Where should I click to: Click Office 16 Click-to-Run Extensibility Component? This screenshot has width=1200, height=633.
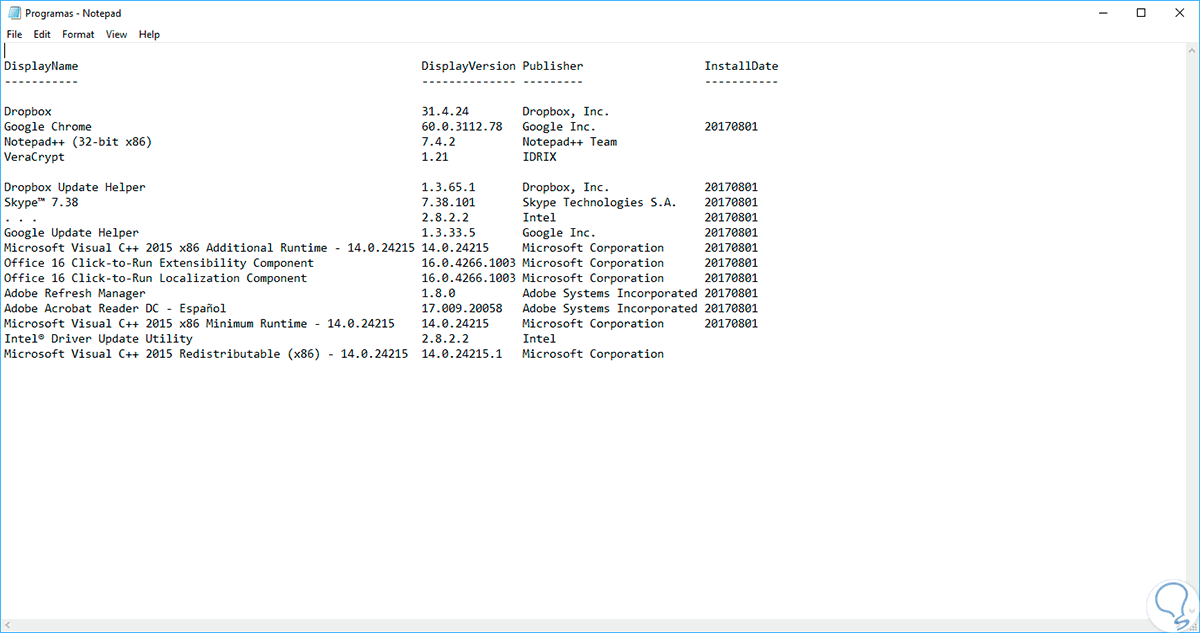point(159,263)
